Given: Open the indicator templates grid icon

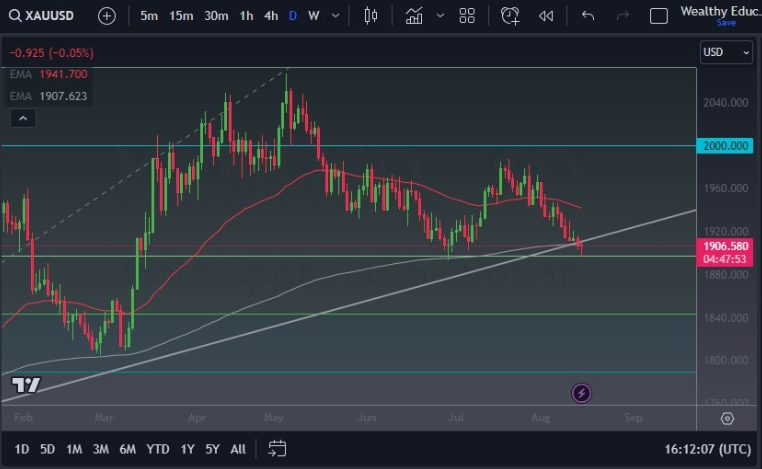Looking at the screenshot, I should [467, 16].
